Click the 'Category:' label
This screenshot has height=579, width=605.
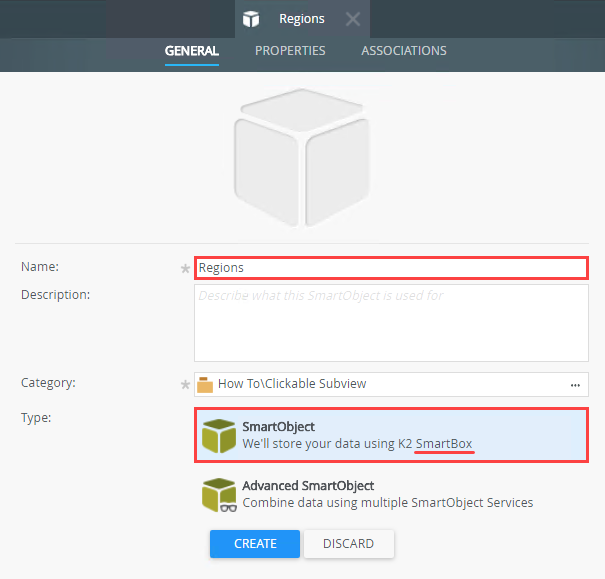[x=48, y=383]
